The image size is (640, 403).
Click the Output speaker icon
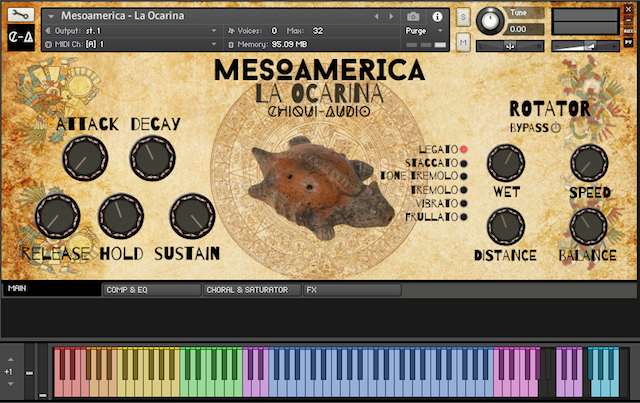tap(48, 31)
